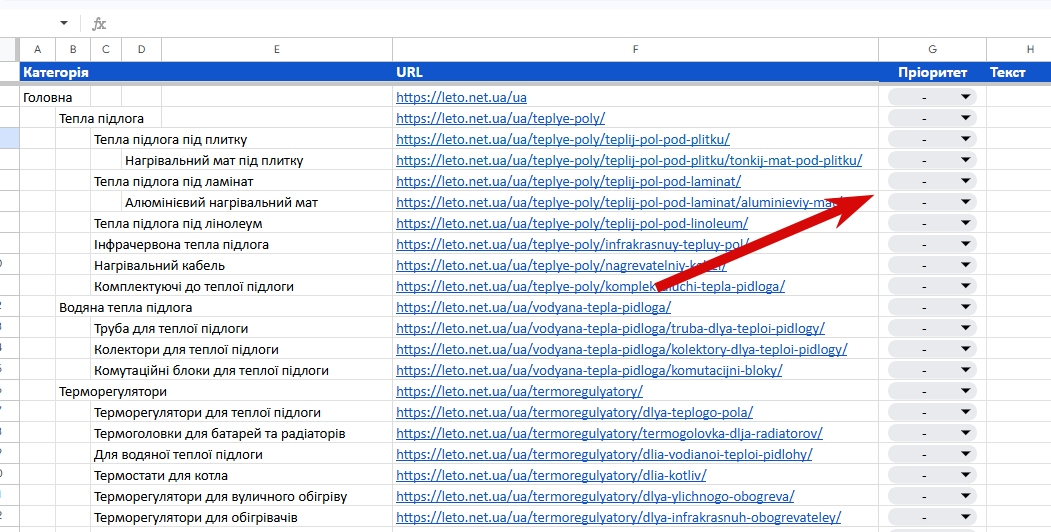Select the Головна cell
Viewport: 1051px width, 532px height.
48,97
